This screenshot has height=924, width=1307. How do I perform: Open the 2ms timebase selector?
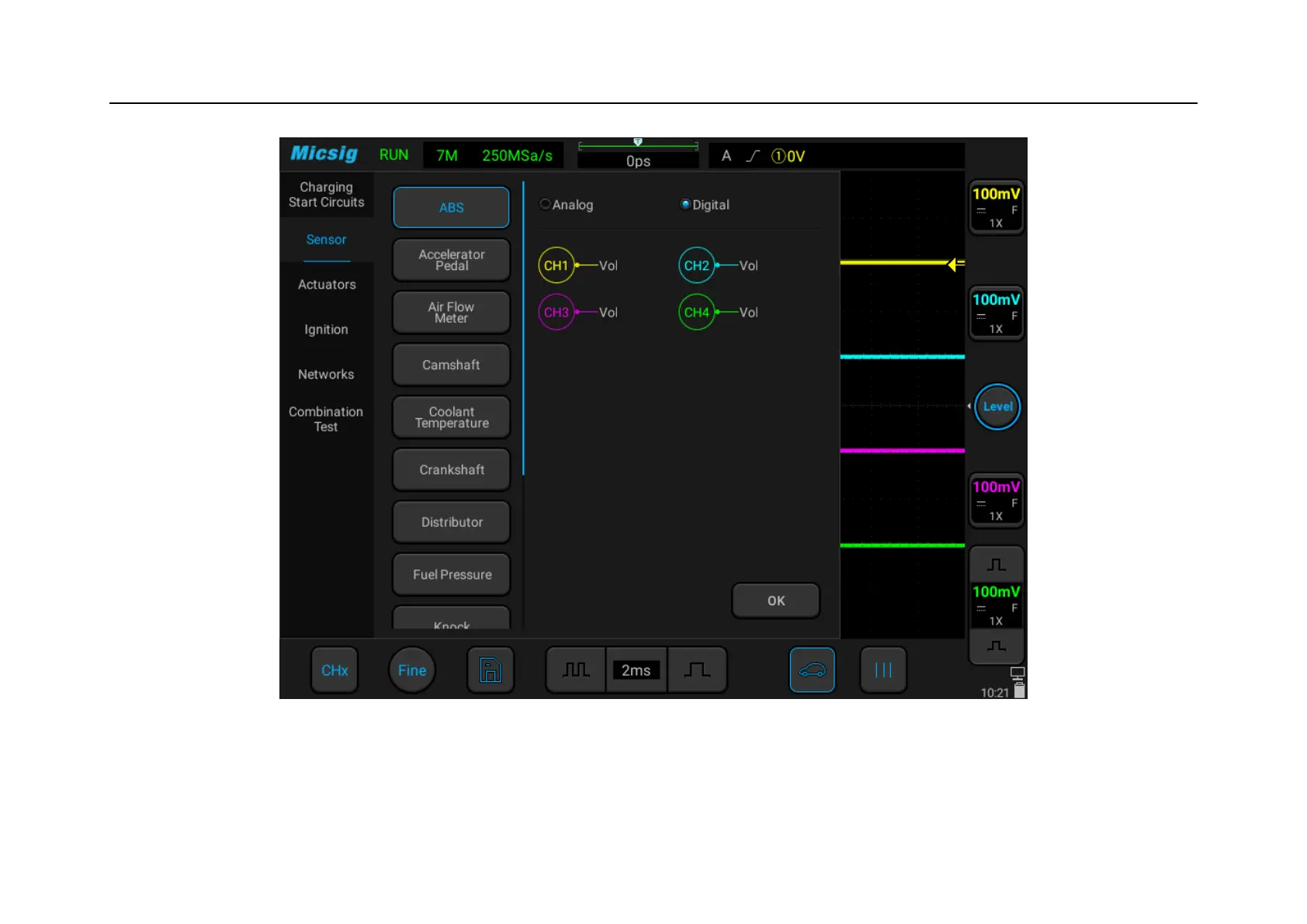[636, 670]
